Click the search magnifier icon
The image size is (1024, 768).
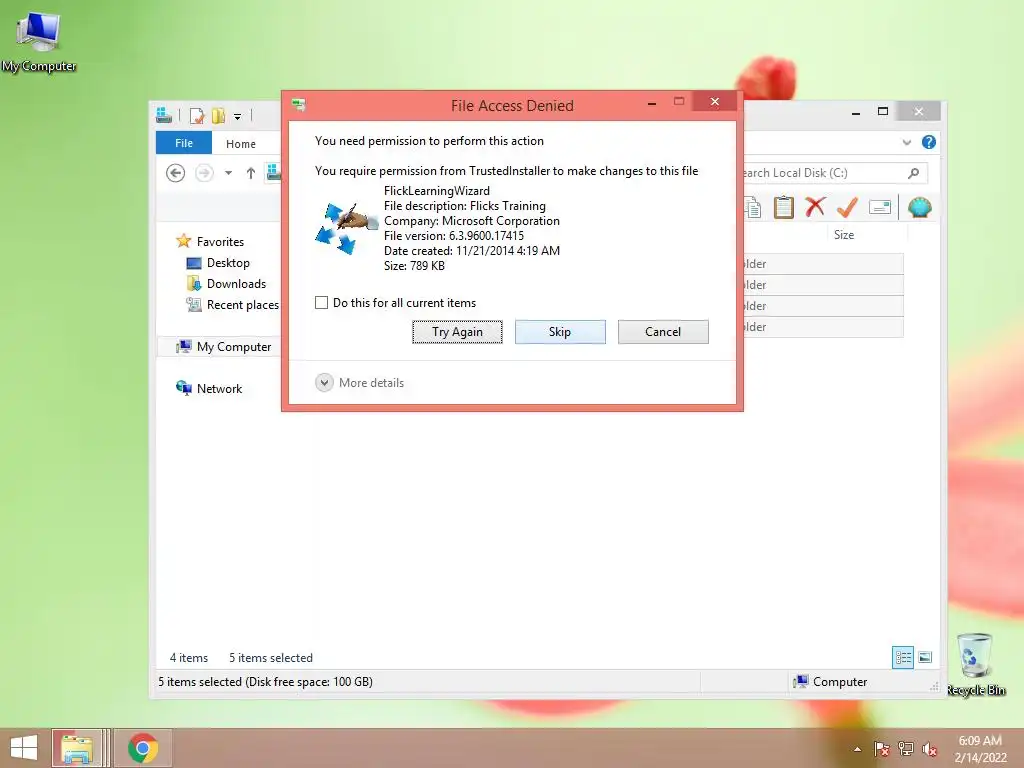pos(914,173)
